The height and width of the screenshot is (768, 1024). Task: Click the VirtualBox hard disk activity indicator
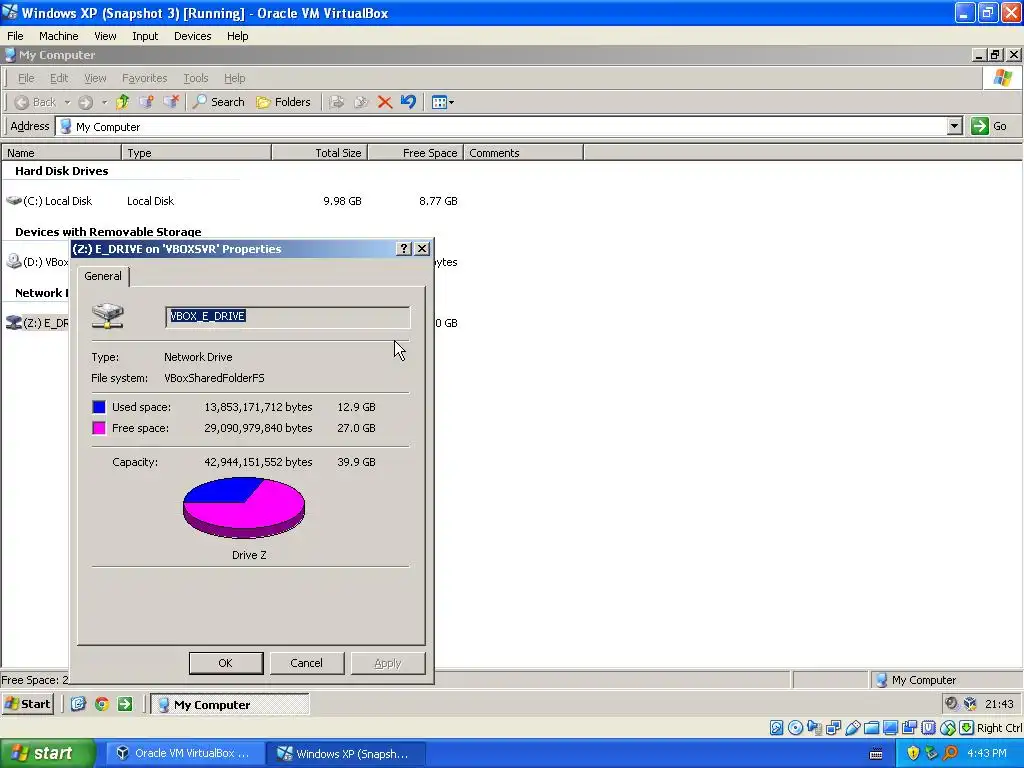(776, 728)
